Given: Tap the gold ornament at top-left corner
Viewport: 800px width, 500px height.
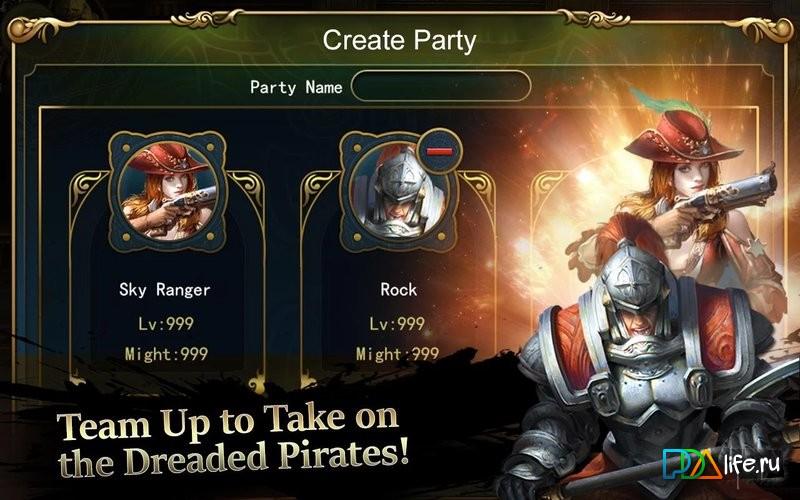Looking at the screenshot, I should coord(31,30).
